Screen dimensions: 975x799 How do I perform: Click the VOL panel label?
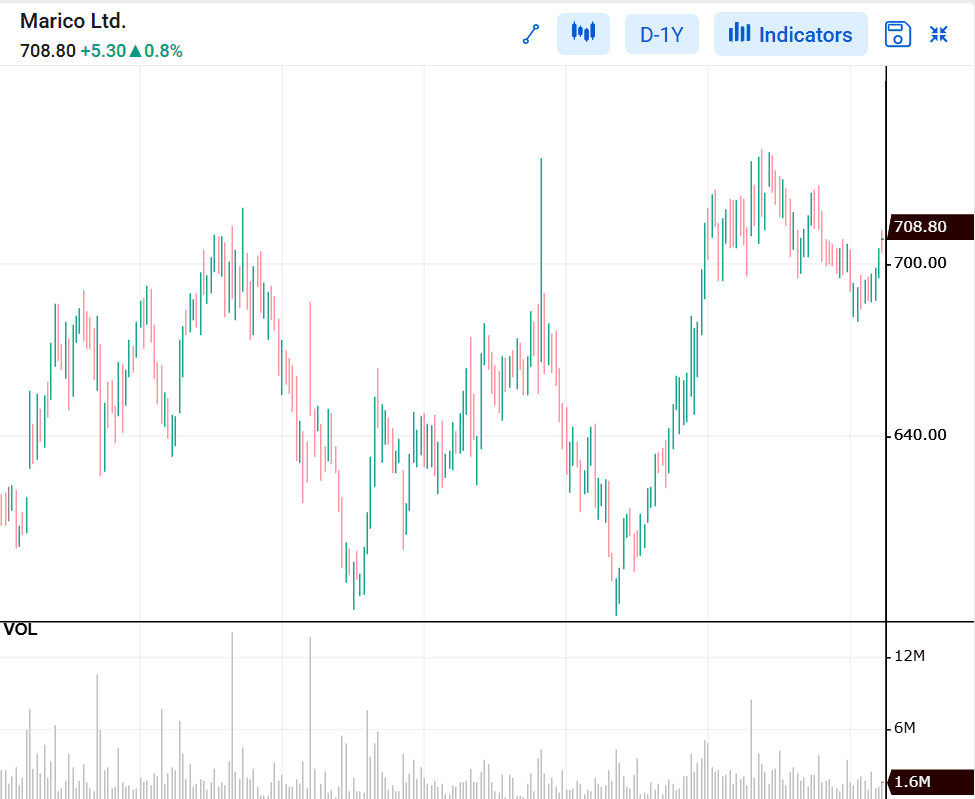pos(20,630)
